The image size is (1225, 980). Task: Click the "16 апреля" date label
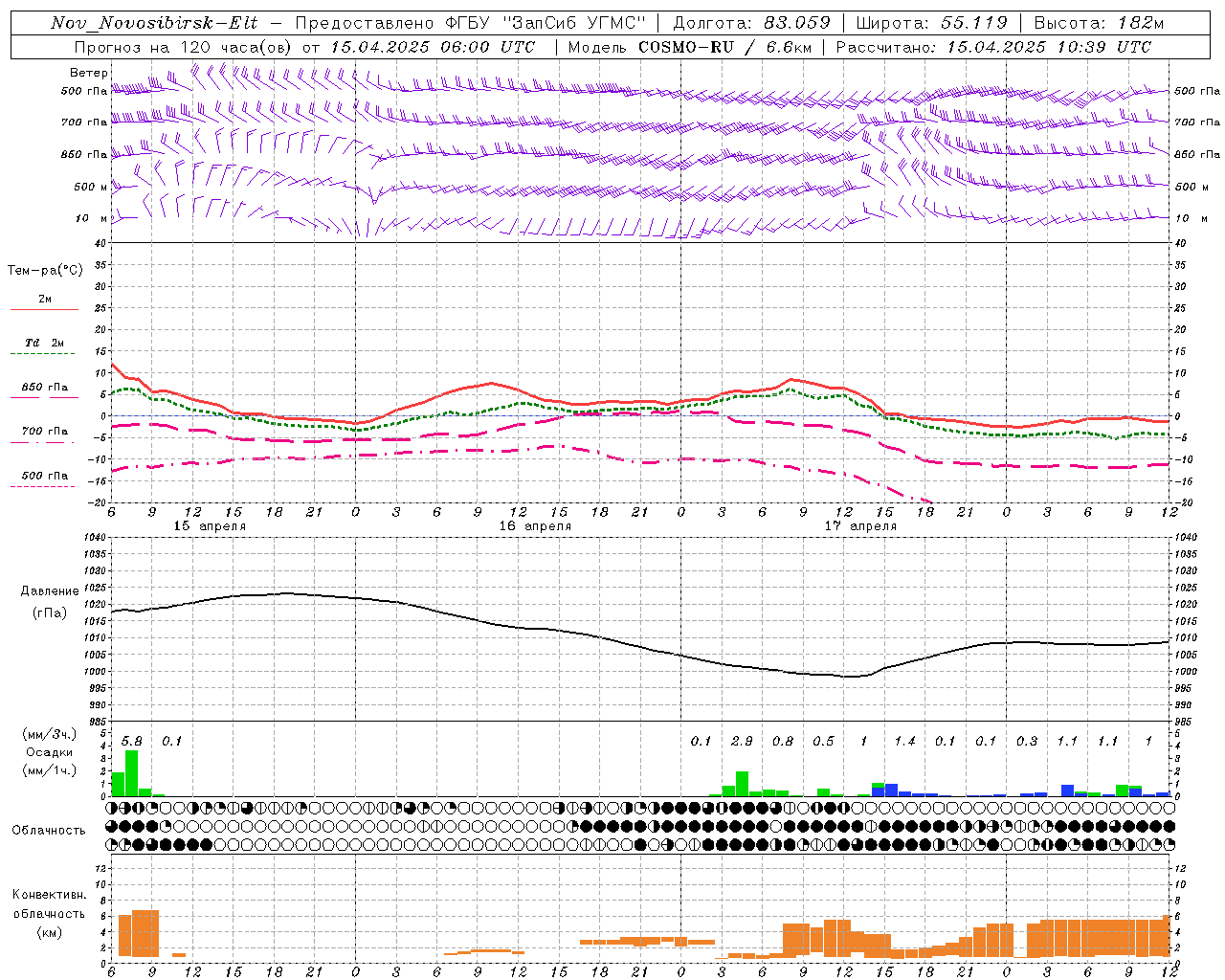(x=535, y=526)
